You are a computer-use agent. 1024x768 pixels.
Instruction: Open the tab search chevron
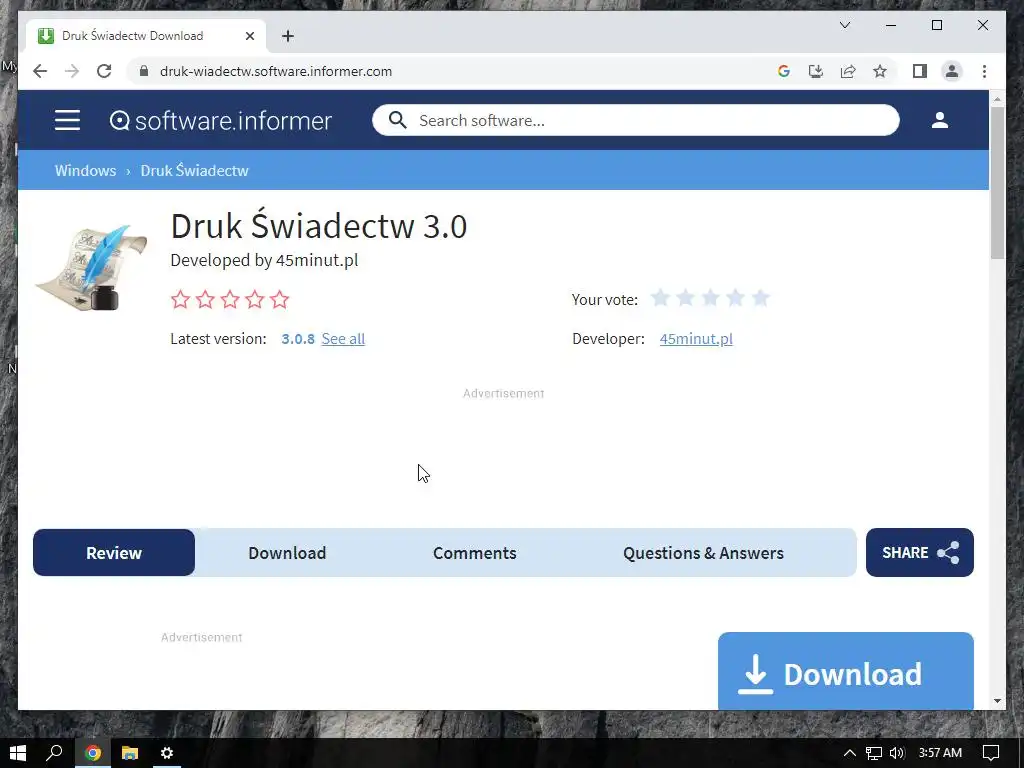(844, 25)
